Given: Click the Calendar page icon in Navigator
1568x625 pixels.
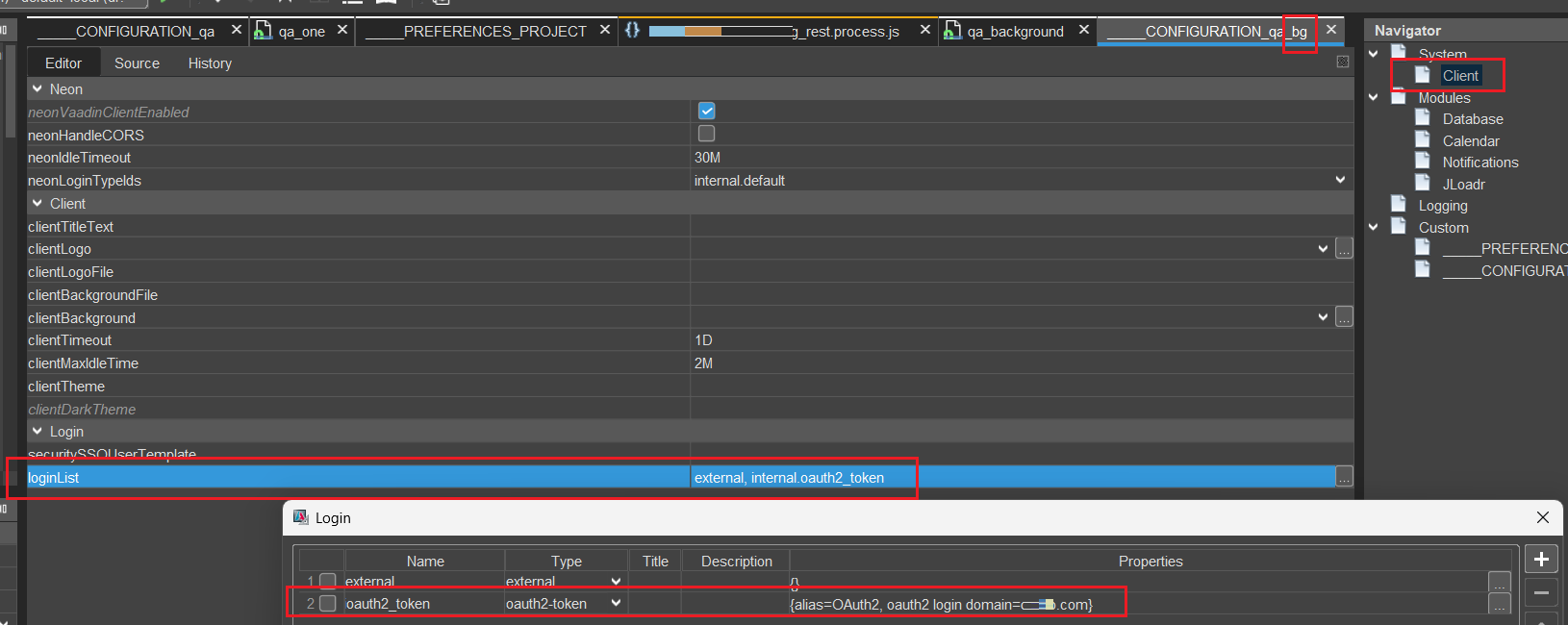Looking at the screenshot, I should [x=1423, y=140].
